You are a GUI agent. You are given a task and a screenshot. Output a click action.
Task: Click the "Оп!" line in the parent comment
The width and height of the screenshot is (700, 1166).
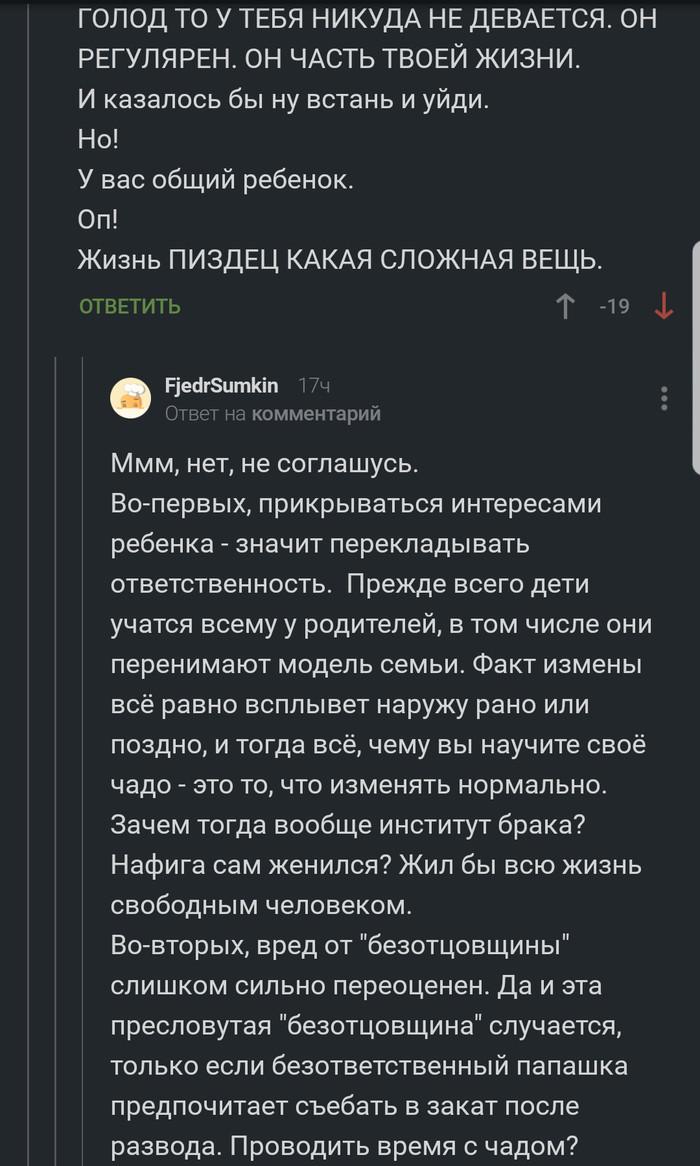click(x=98, y=220)
